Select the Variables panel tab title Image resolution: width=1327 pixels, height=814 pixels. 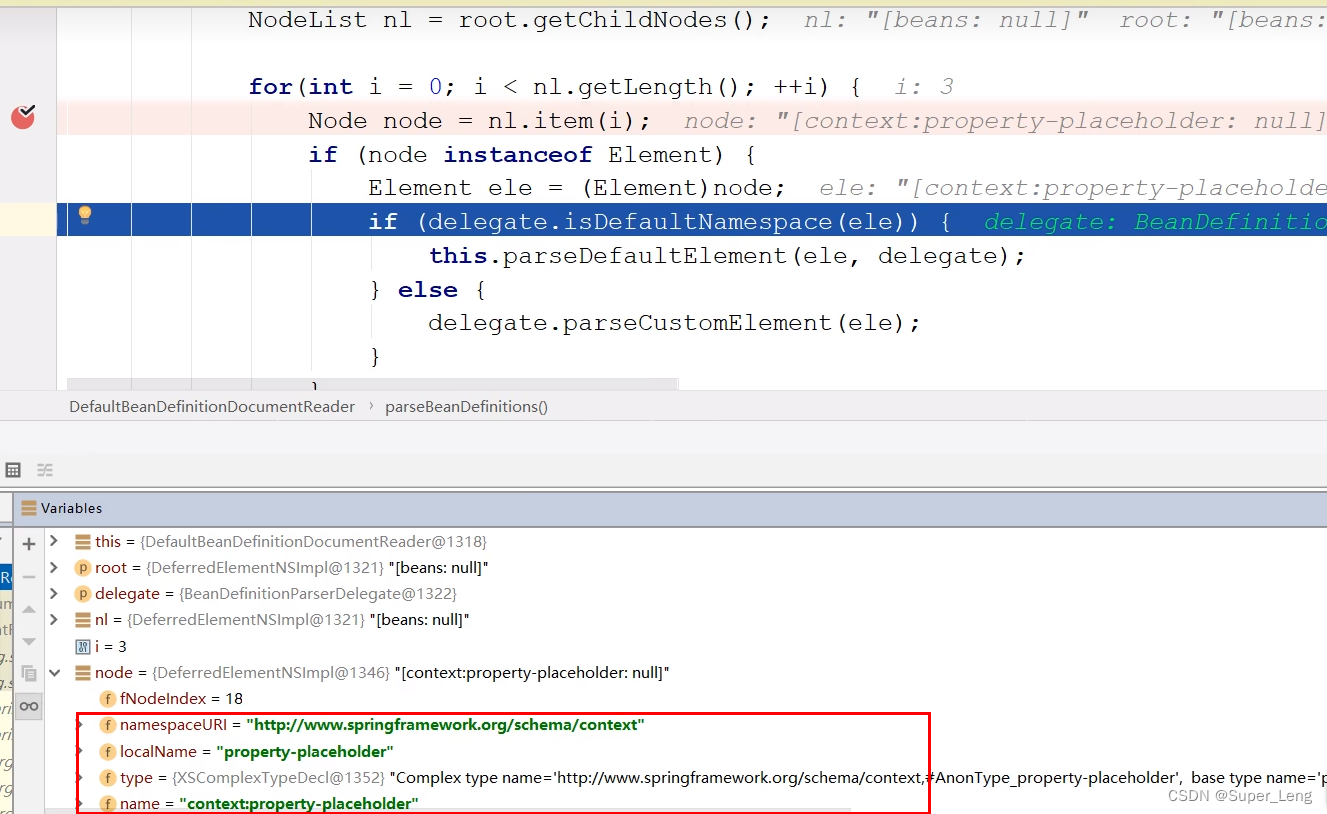(71, 508)
